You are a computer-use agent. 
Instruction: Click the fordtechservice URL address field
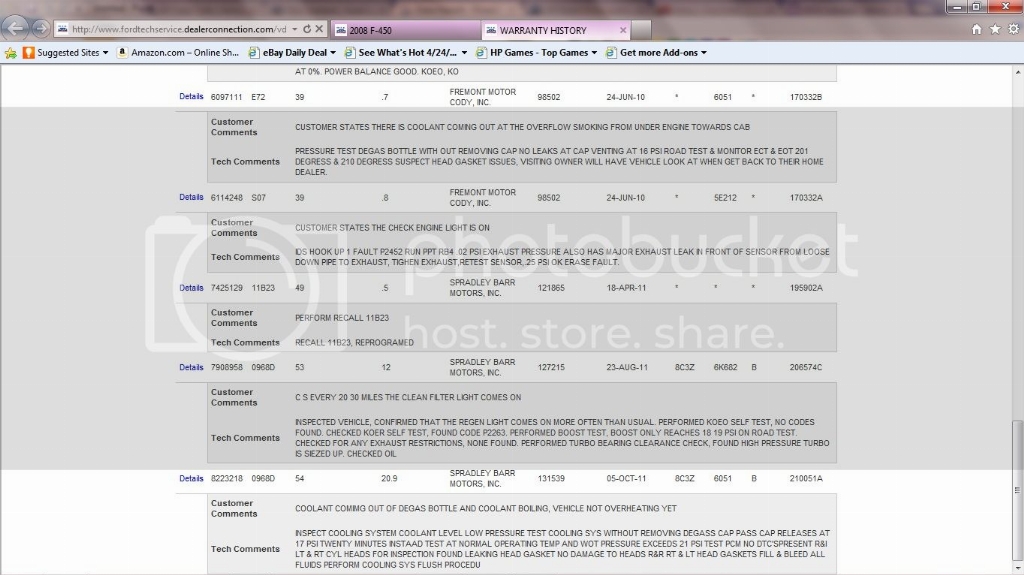click(x=178, y=29)
